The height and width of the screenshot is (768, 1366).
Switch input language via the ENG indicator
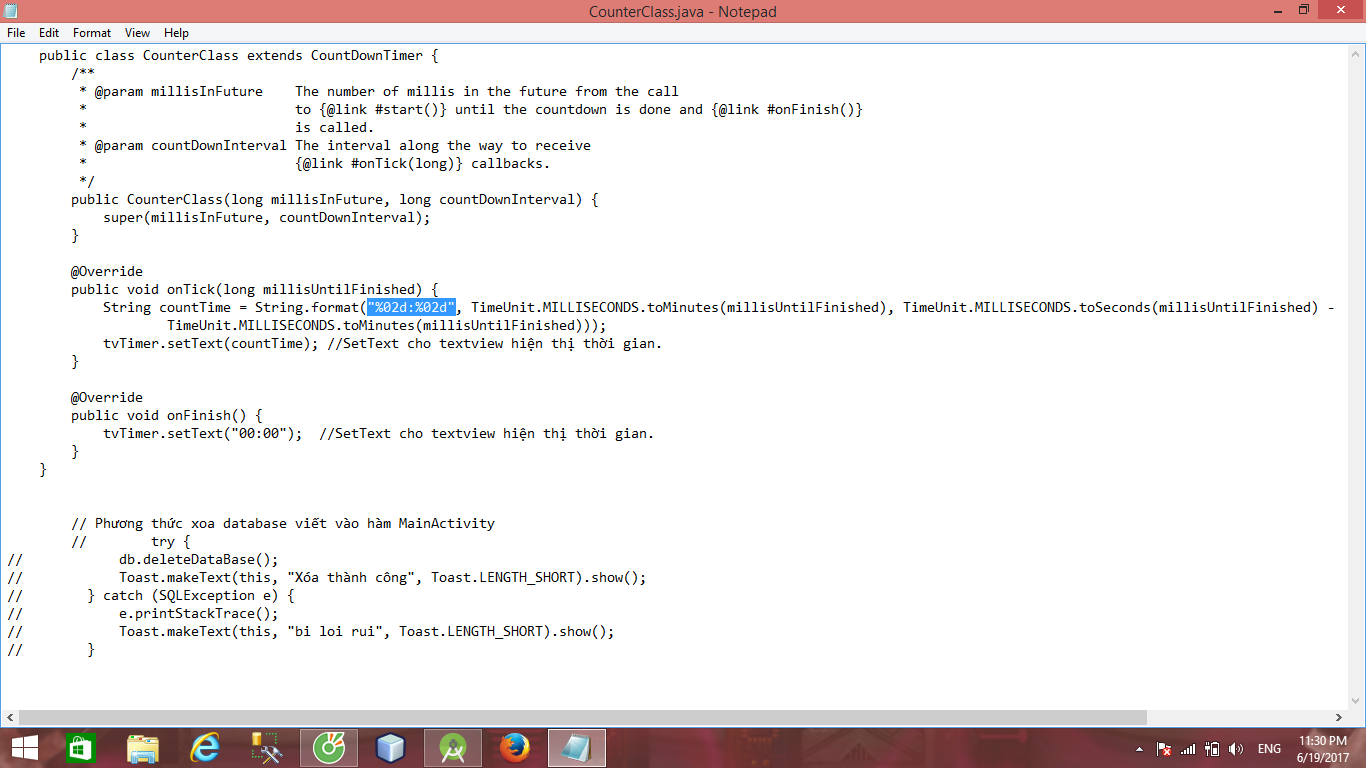click(x=1270, y=747)
